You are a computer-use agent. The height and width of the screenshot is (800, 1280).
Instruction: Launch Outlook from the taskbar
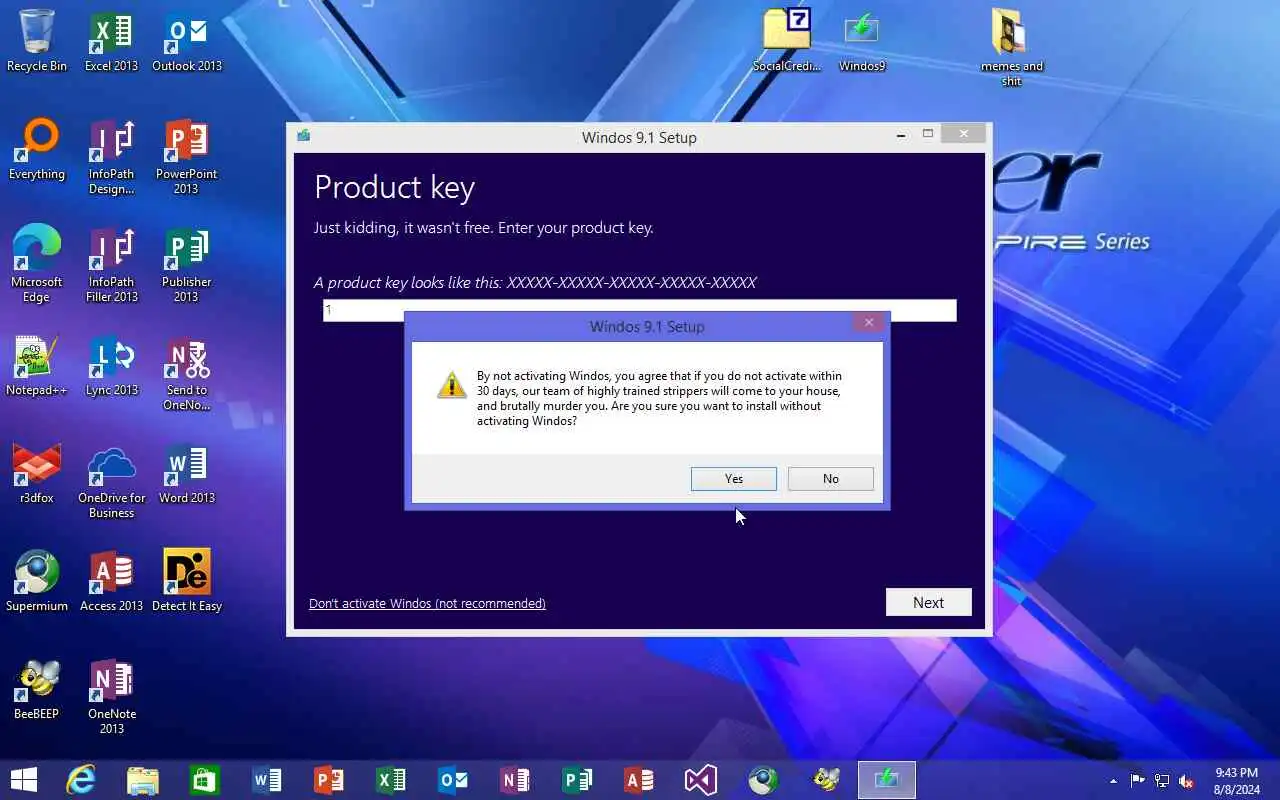point(453,780)
